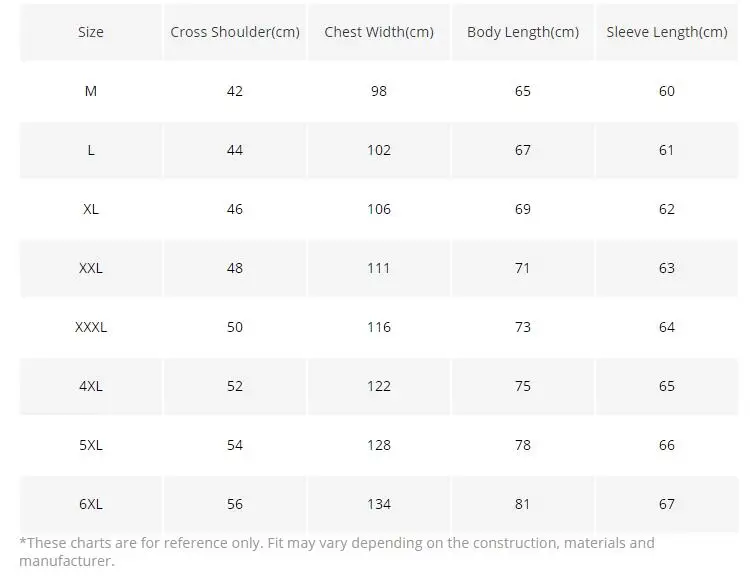Click the Chest Width(cm) column header
The width and height of the screenshot is (750, 583).
379,32
